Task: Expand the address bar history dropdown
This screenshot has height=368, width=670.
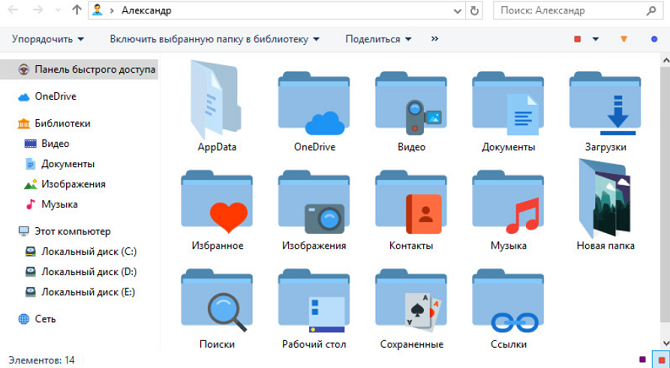Action: point(458,11)
